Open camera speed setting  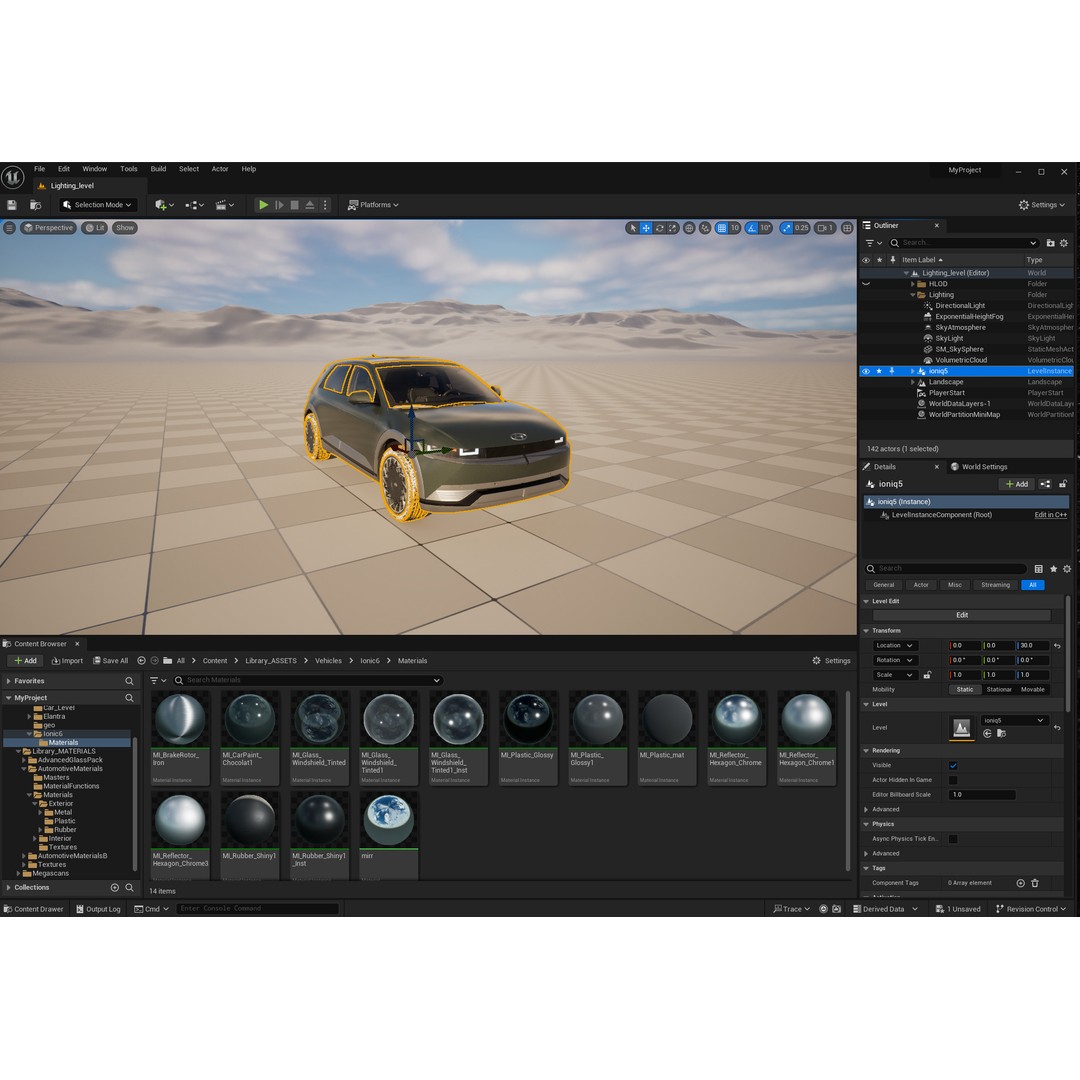825,228
